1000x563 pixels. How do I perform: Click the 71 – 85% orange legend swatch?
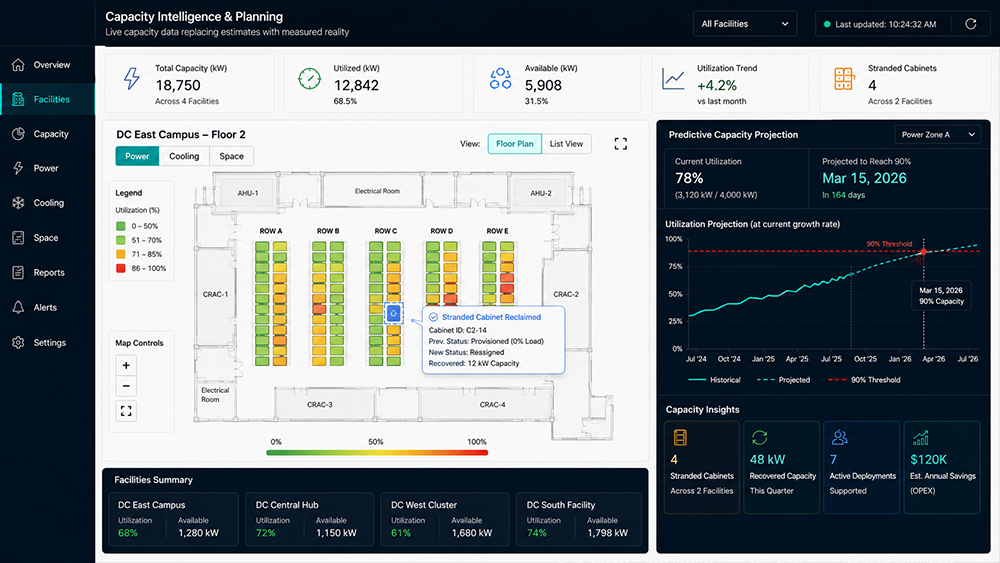[x=121, y=254]
